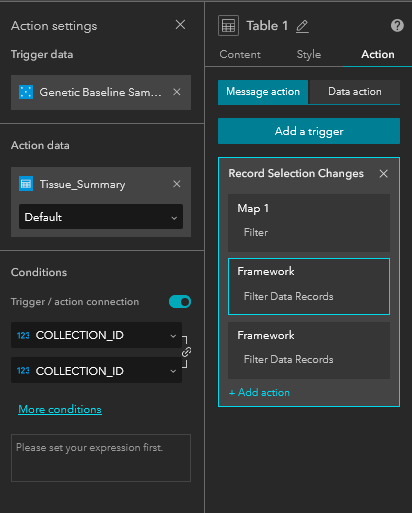Expand the first COLLECTION_ID field dropdown
This screenshot has height=513, width=412.
click(96, 335)
